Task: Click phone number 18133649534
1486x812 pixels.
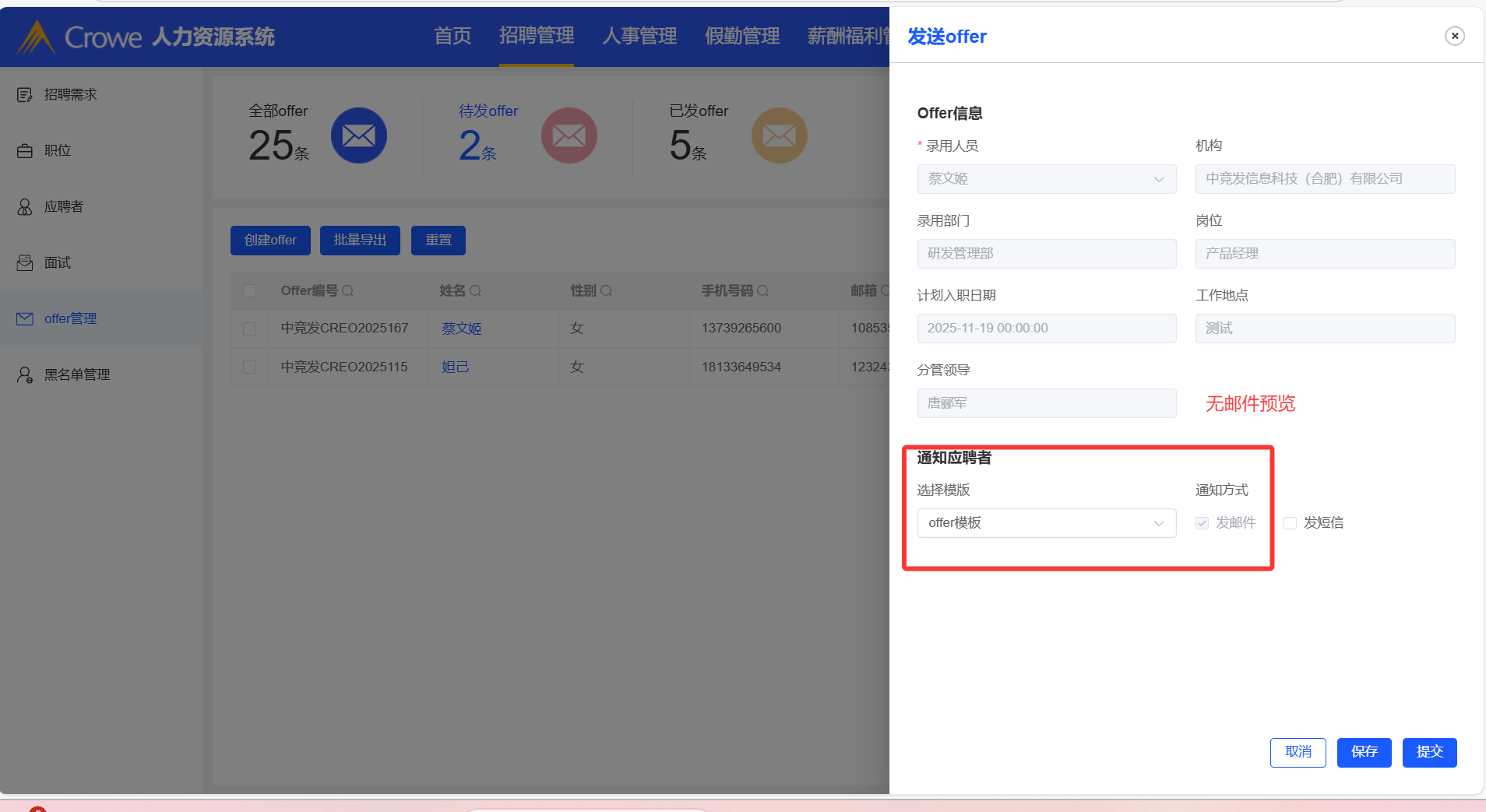Action: click(741, 367)
